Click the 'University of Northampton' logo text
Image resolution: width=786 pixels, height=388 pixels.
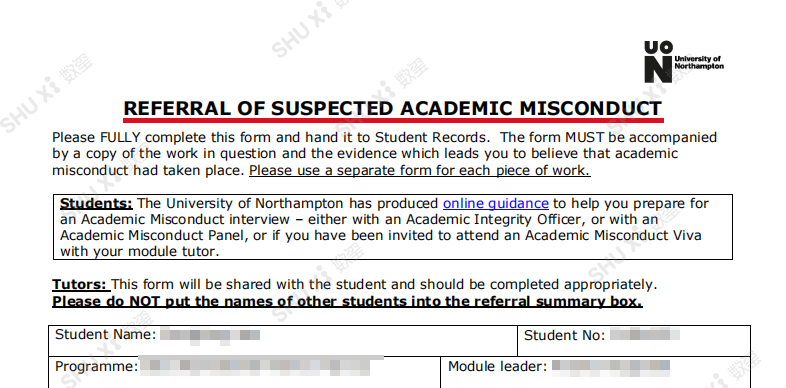(x=699, y=63)
